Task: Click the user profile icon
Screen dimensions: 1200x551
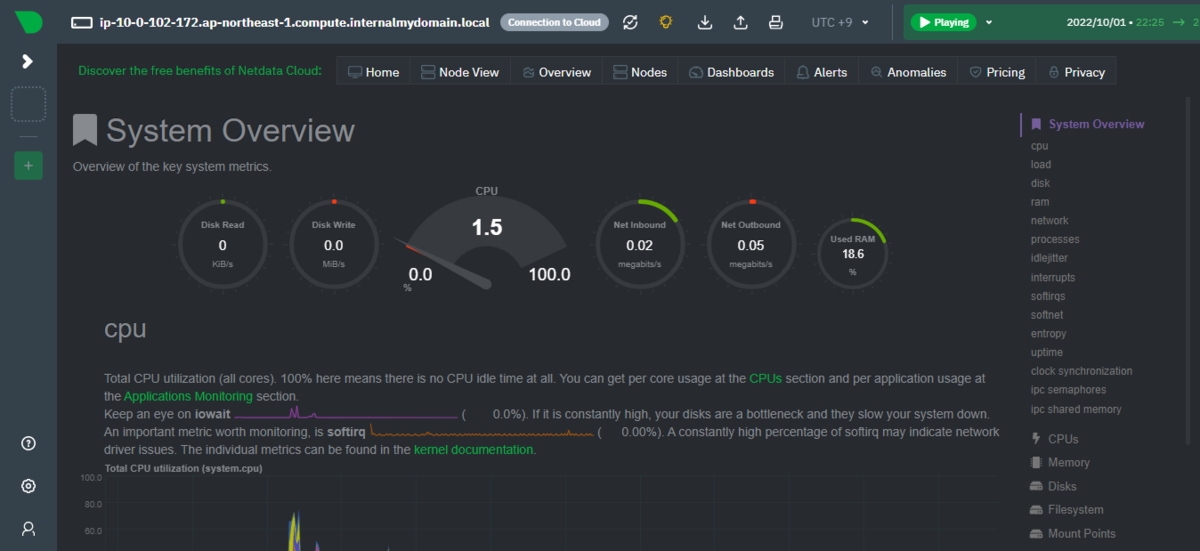Action: [28, 528]
